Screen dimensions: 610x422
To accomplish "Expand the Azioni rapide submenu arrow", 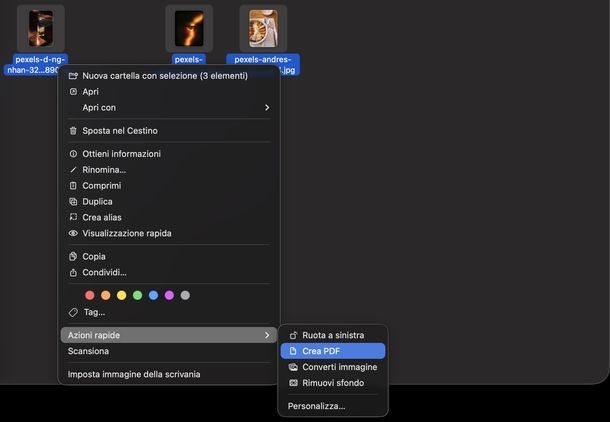I will click(267, 335).
